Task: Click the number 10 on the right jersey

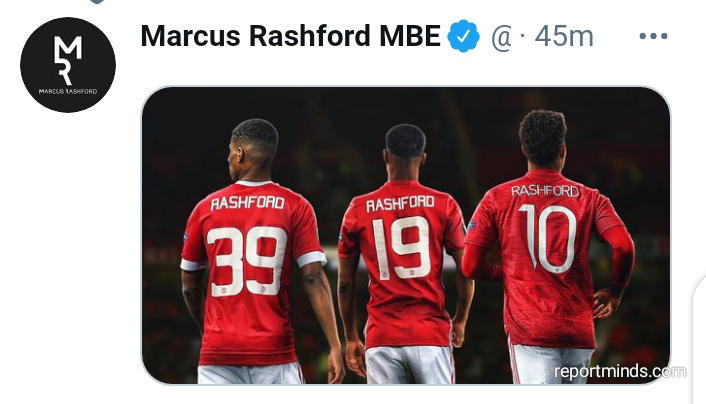Action: tap(548, 239)
